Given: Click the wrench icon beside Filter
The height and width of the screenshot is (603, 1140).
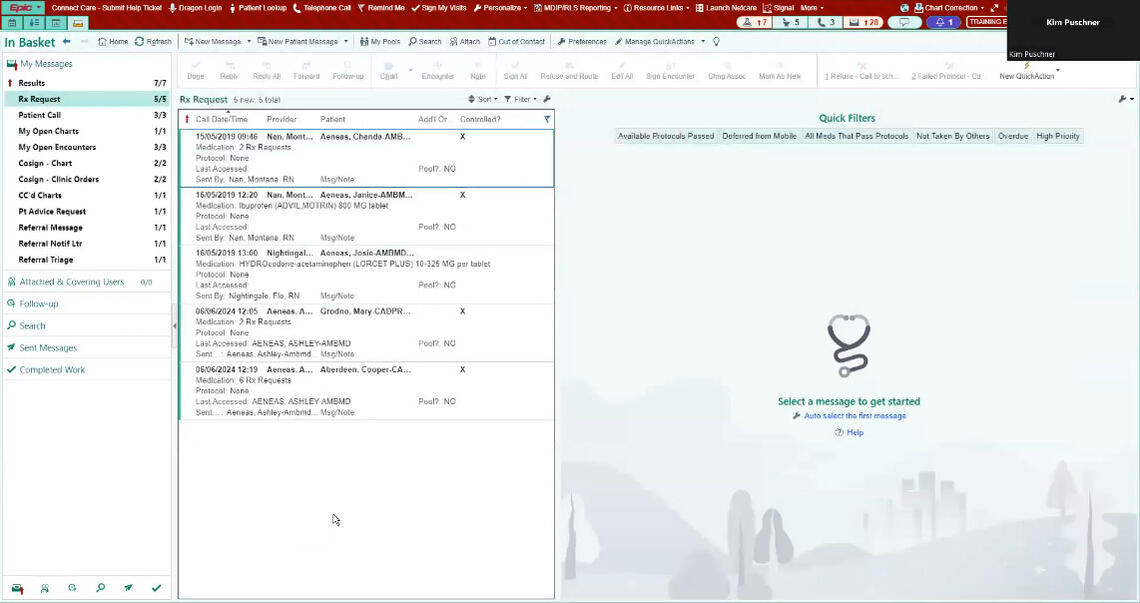Looking at the screenshot, I should pyautogui.click(x=547, y=100).
